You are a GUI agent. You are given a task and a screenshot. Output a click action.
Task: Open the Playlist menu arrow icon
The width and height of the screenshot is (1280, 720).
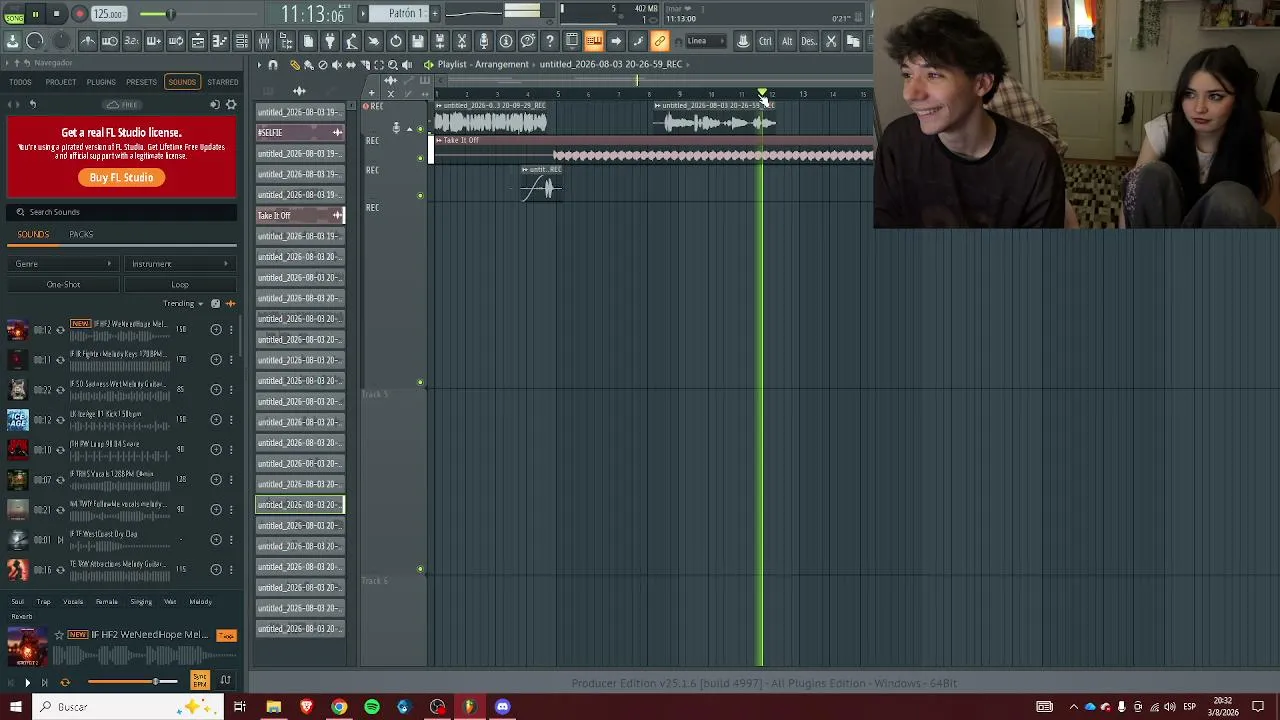click(259, 65)
